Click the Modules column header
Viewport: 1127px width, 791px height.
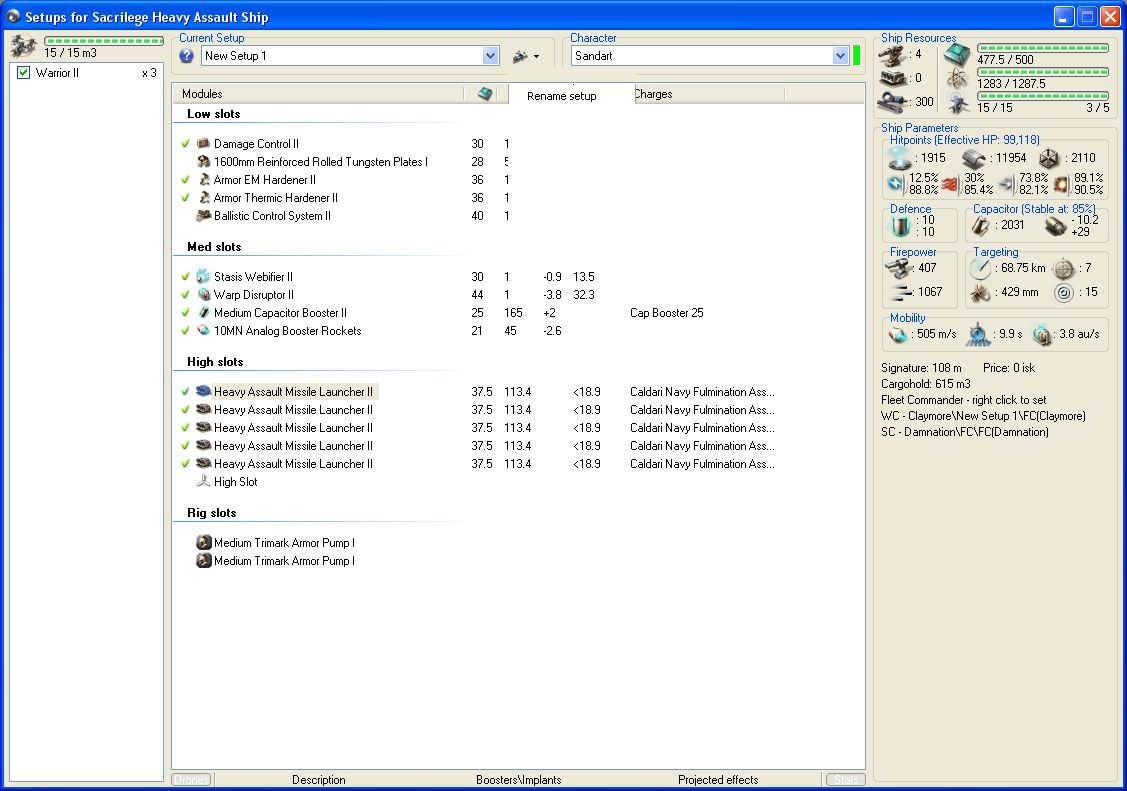pyautogui.click(x=318, y=94)
